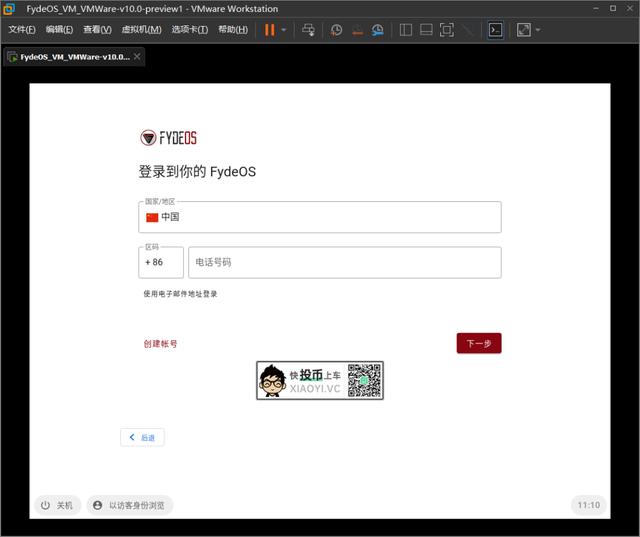Revert to the previous snapshot
Viewport: 640px width, 537px height.
pos(357,30)
